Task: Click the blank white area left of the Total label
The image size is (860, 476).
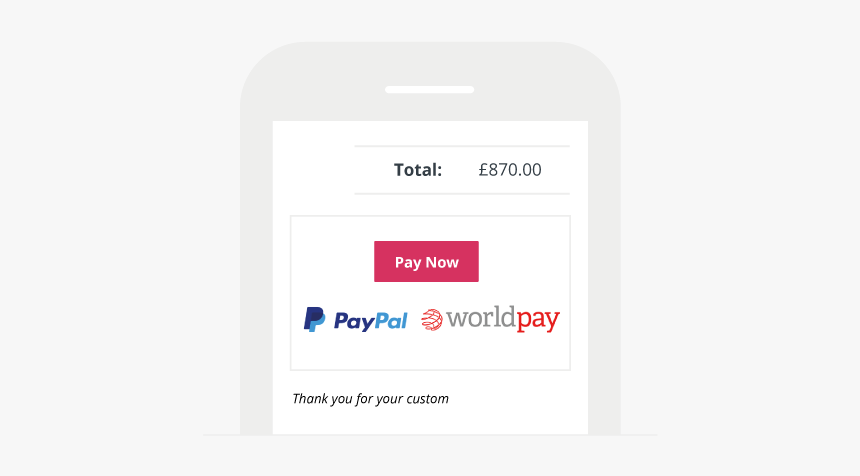Action: 313,169
